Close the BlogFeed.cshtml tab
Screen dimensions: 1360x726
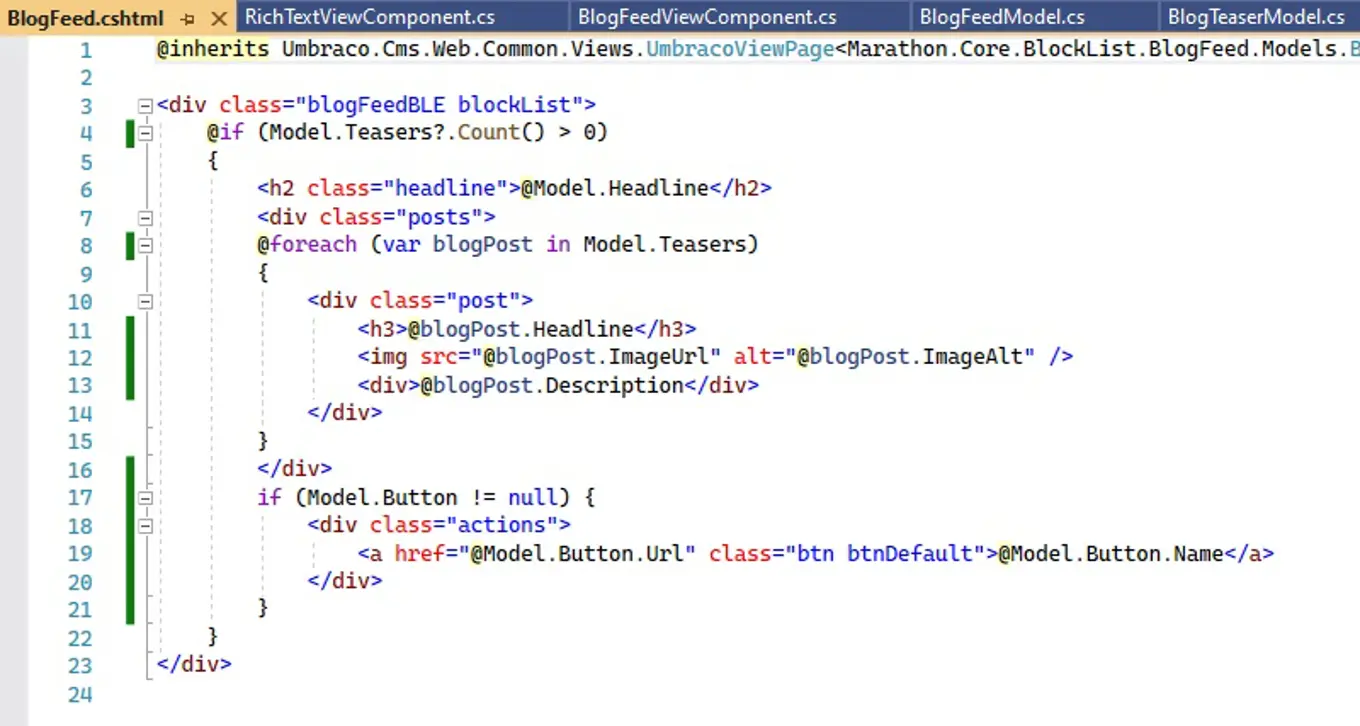[x=218, y=18]
